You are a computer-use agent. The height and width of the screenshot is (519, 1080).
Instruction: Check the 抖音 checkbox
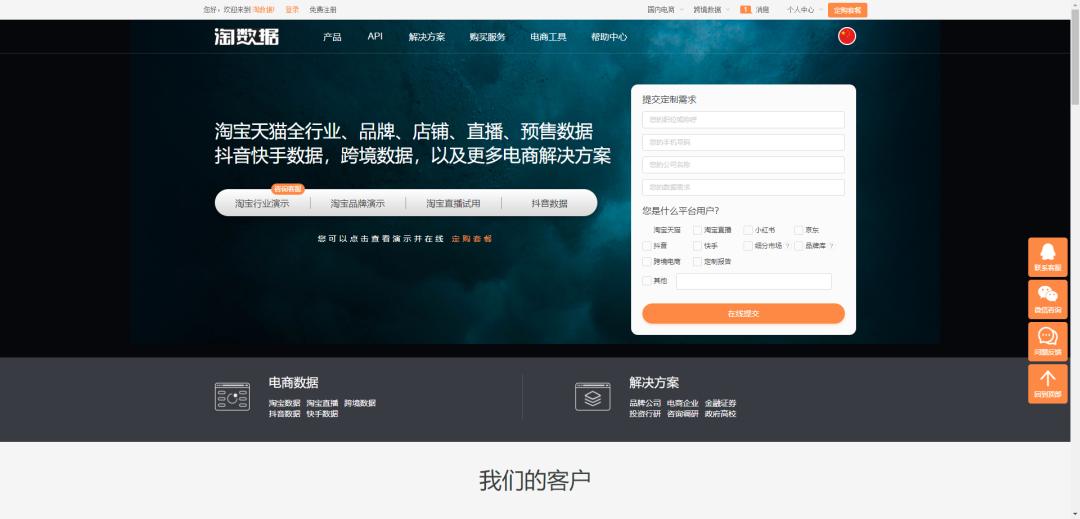[647, 246]
